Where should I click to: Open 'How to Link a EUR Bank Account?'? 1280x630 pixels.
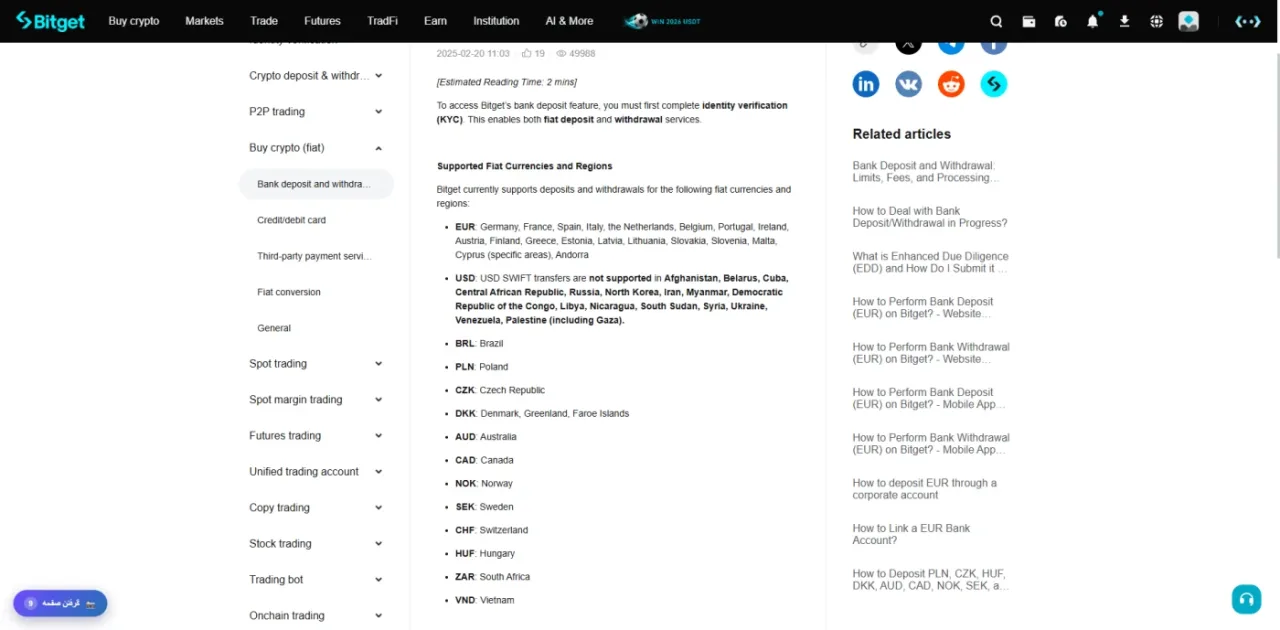pos(911,534)
